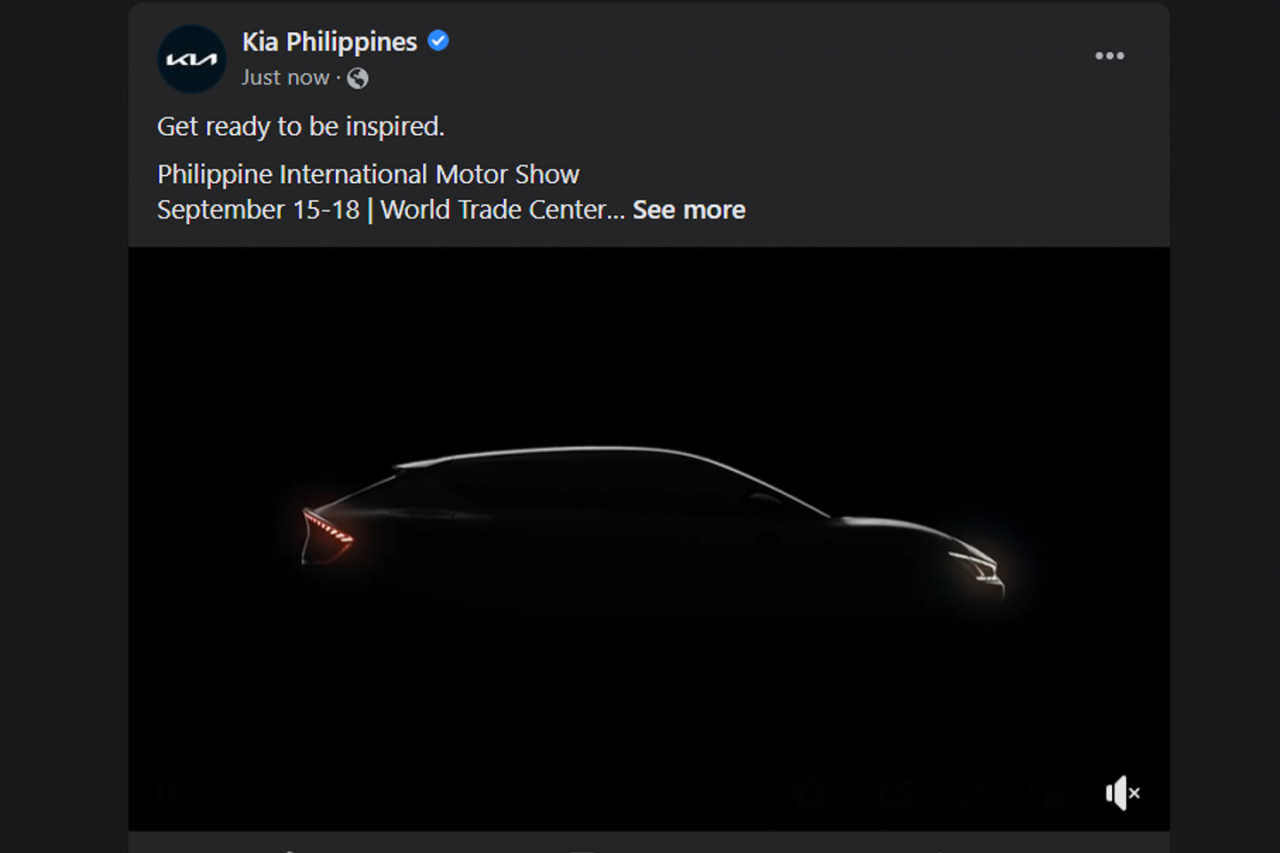Image resolution: width=1280 pixels, height=853 pixels.
Task: Click the glowing red taillight in video
Action: tap(327, 534)
